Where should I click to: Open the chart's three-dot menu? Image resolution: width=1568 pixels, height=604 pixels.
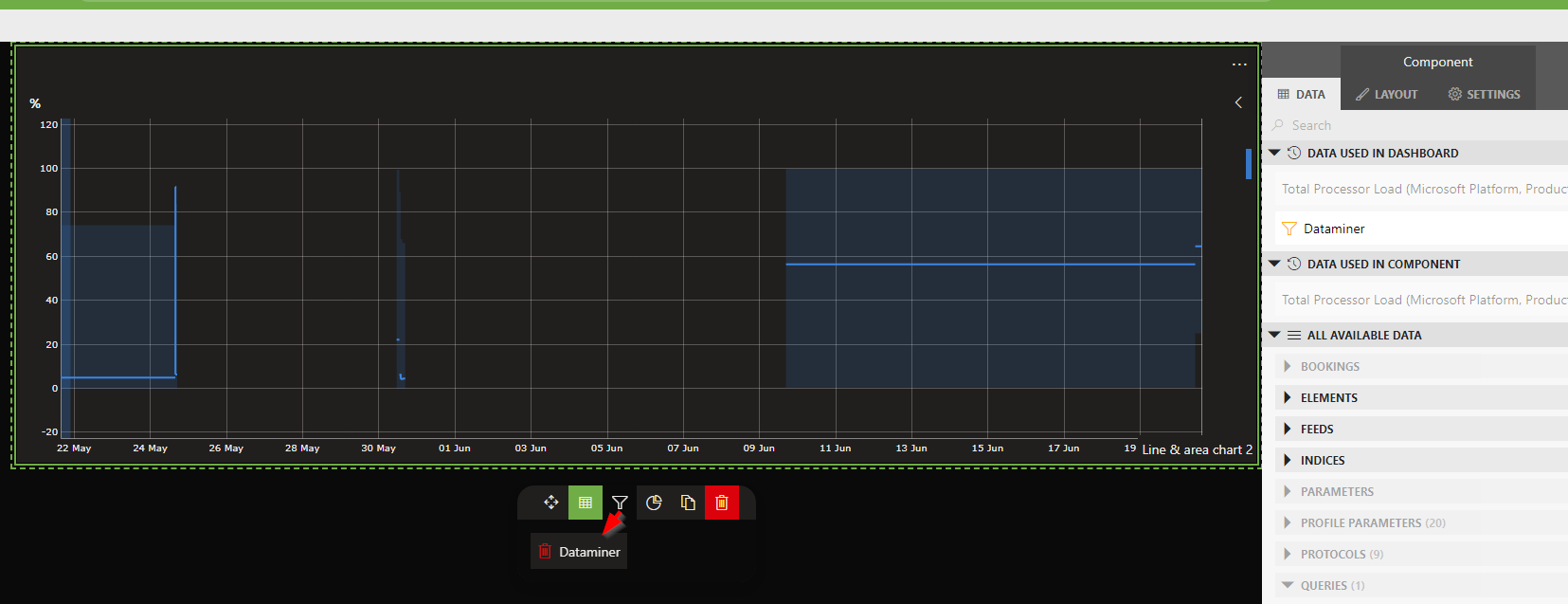pyautogui.click(x=1239, y=64)
